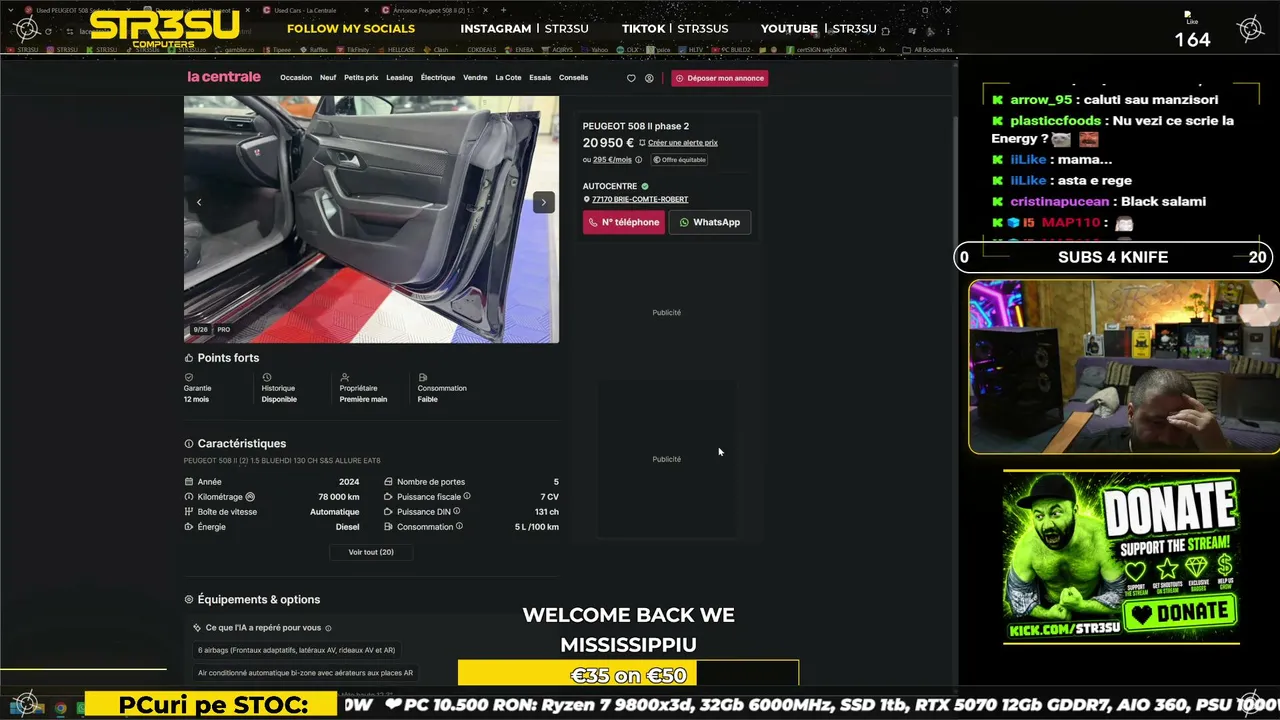1280x720 pixels.
Task: Open the 295 €/mois financing link
Action: coord(612,160)
